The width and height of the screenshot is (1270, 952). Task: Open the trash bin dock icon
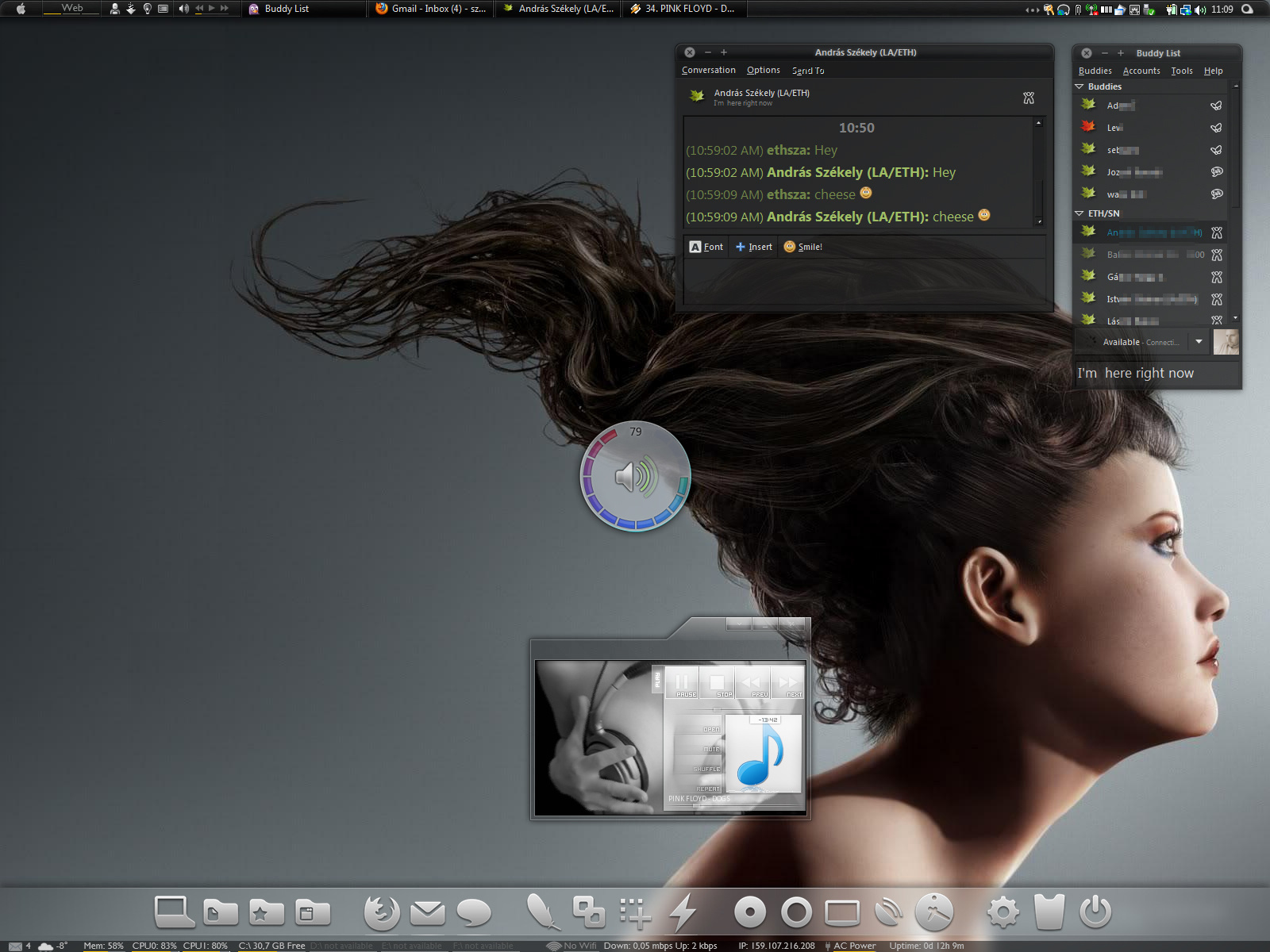[x=1049, y=912]
